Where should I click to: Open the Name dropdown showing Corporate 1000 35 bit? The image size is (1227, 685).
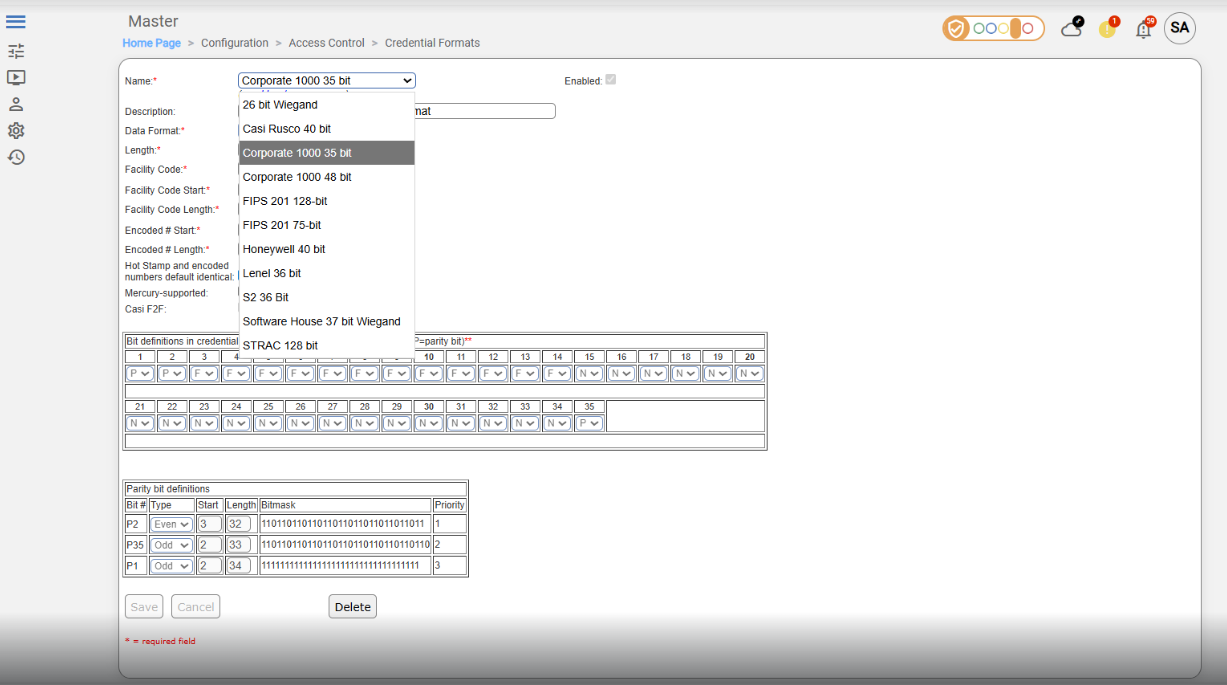pos(326,81)
